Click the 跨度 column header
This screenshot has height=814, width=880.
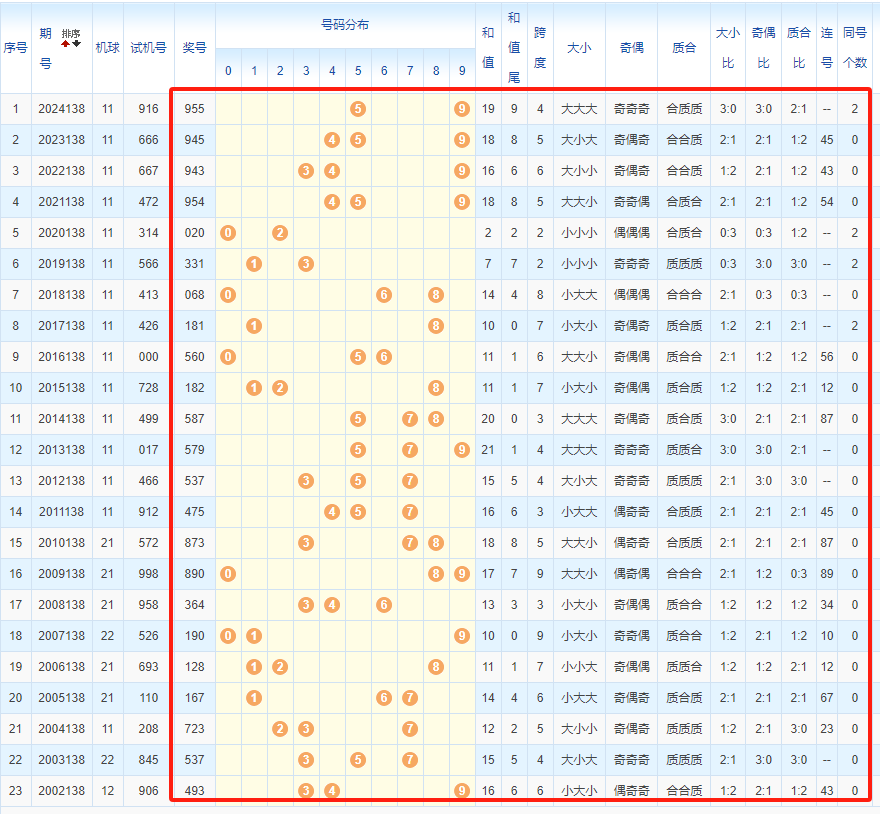click(x=540, y=48)
